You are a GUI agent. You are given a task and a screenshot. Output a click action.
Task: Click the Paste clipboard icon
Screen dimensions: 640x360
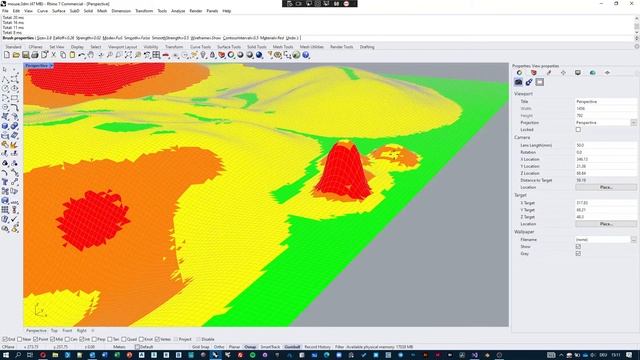(x=72, y=55)
